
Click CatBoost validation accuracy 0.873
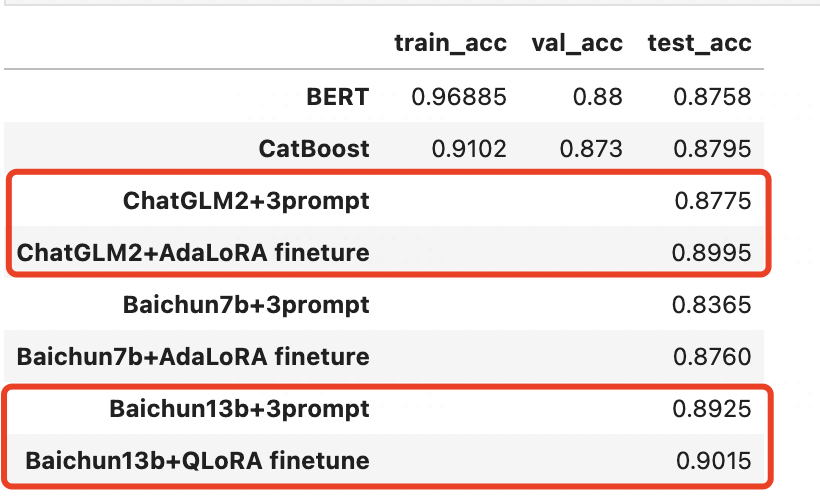pos(591,149)
